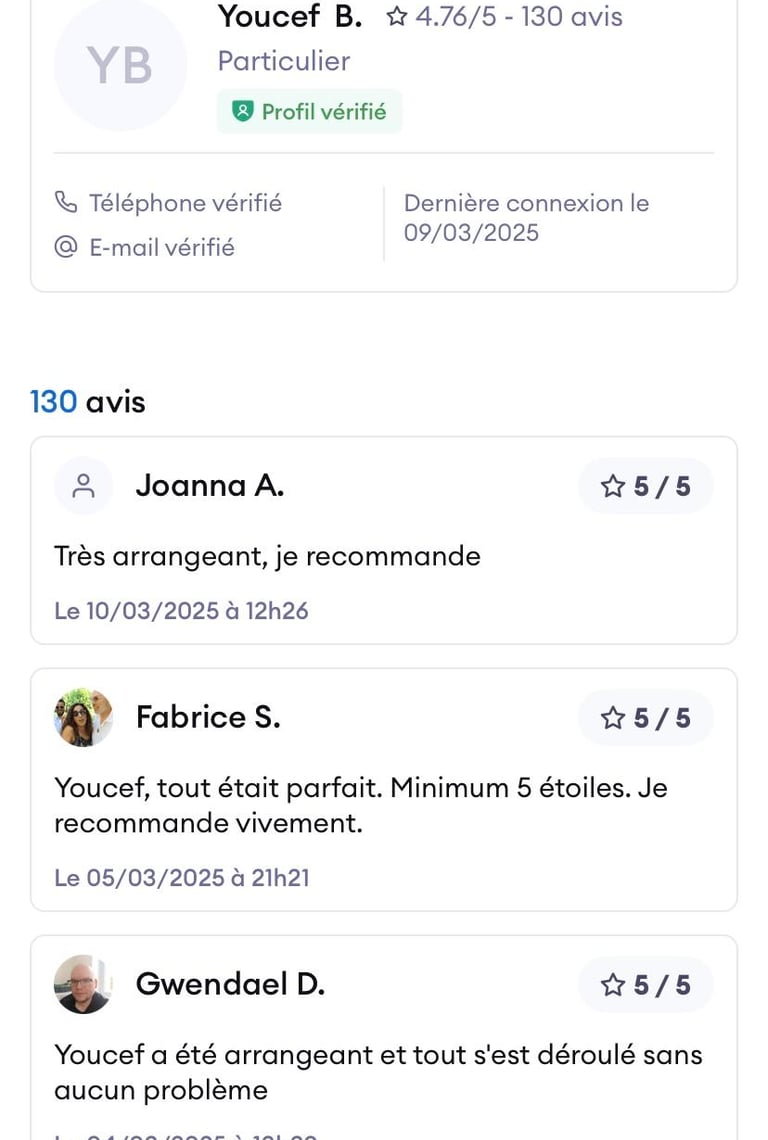Click the YB profile avatar circle
The height and width of the screenshot is (1140, 768).
(120, 65)
